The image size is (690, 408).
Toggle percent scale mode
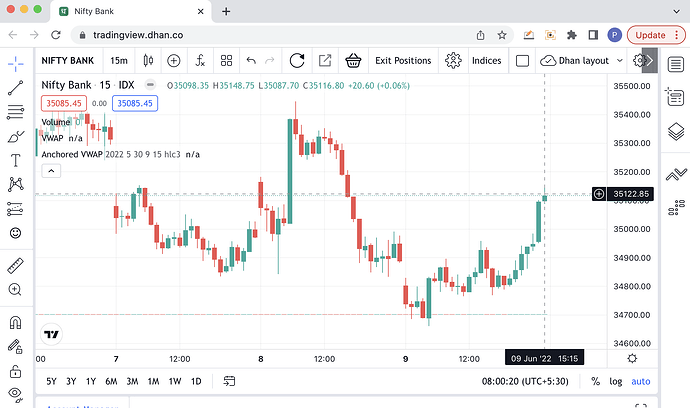click(595, 382)
